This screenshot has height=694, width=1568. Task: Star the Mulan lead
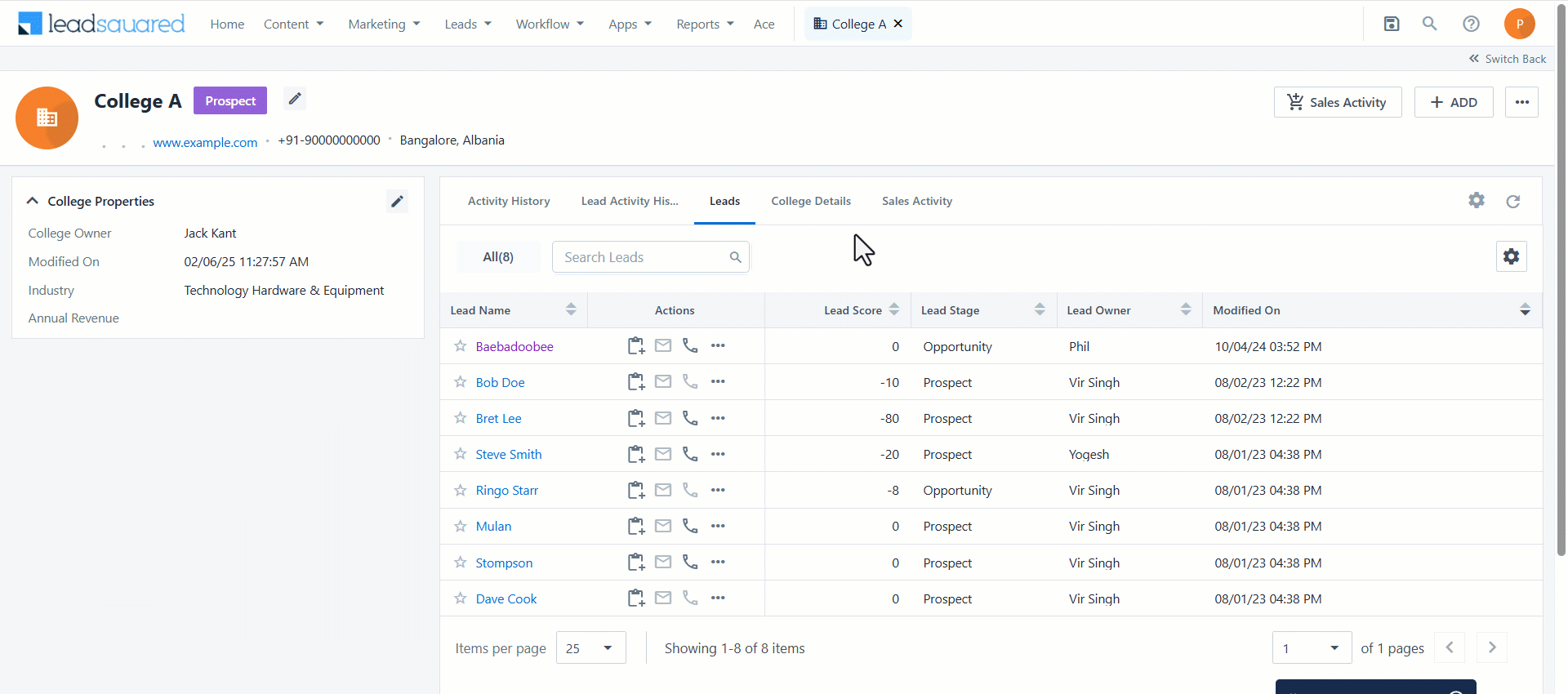(461, 526)
